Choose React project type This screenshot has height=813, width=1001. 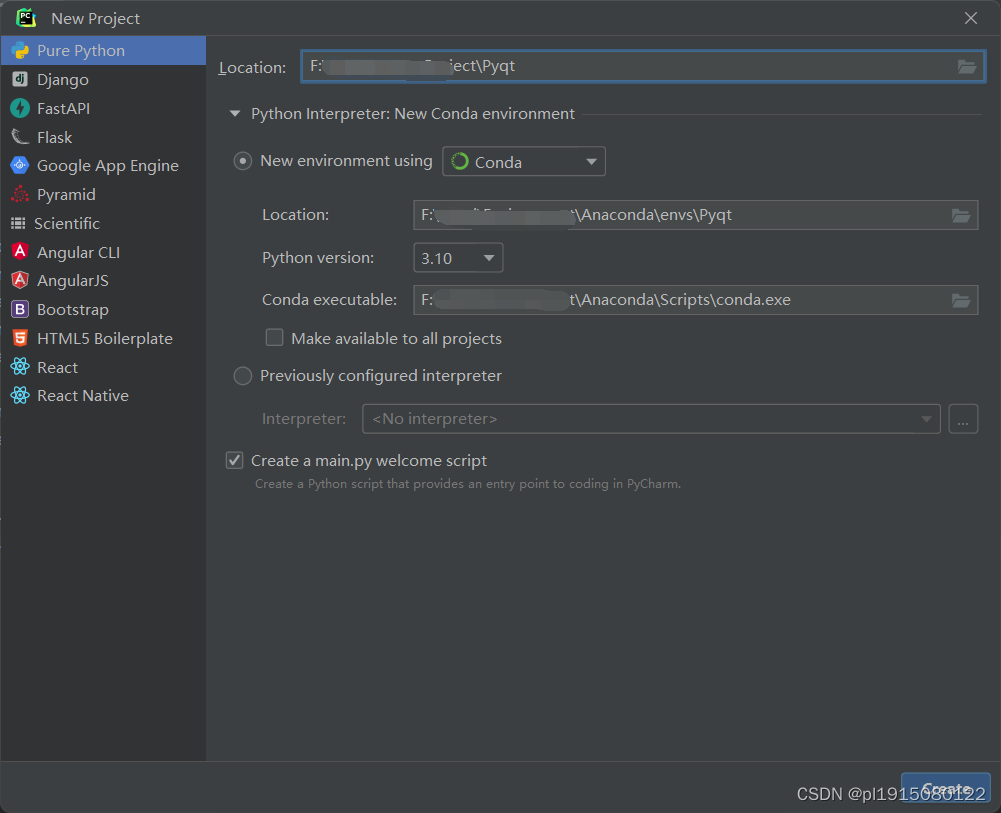point(103,366)
